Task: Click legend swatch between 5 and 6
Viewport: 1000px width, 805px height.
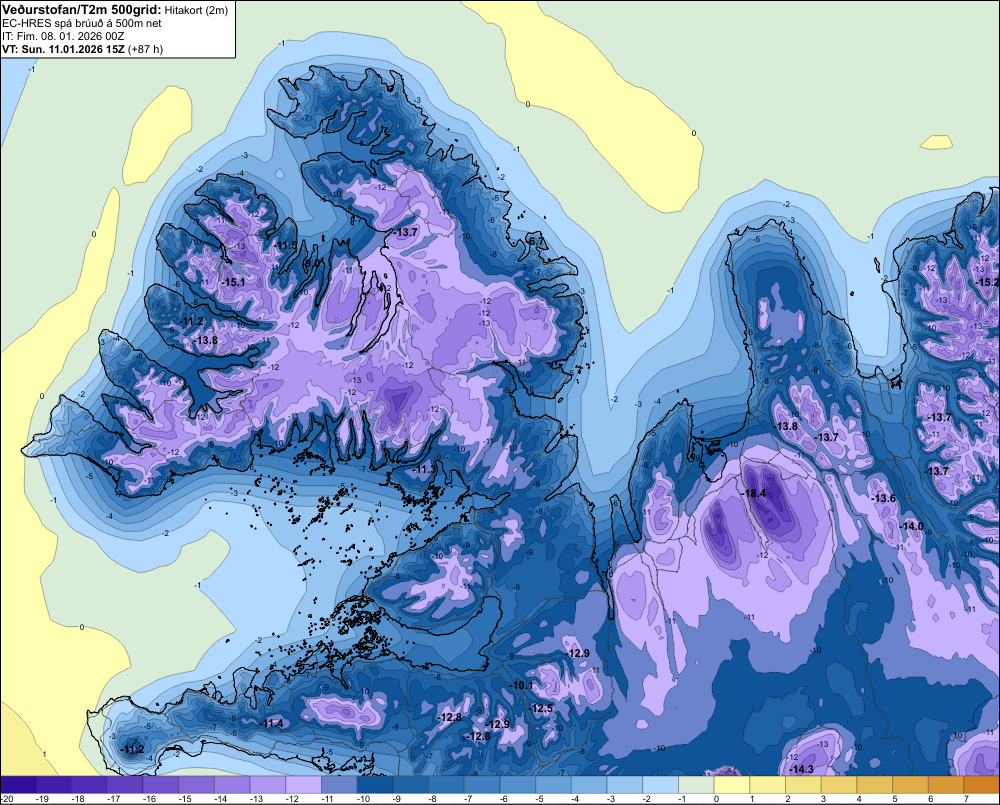Action: pyautogui.click(x=911, y=785)
